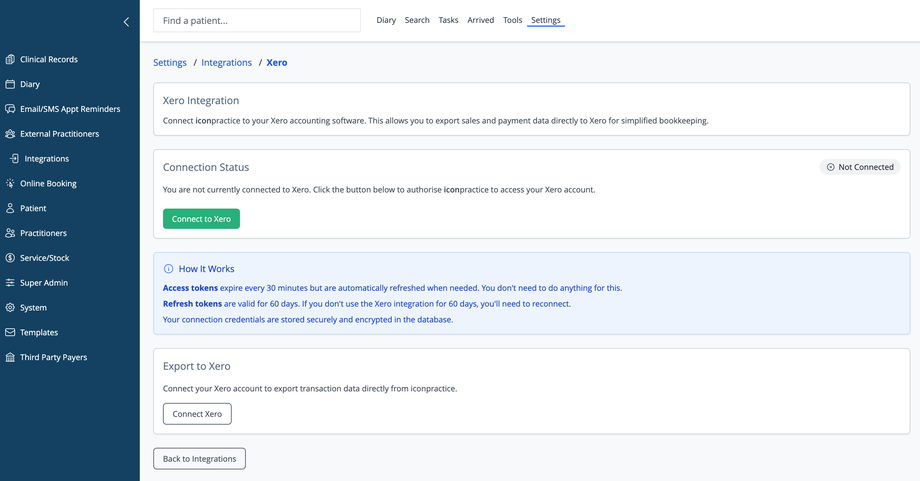Screen dimensions: 920x481
Task: Click the Service/Stock dollar icon
Action: pyautogui.click(x=10, y=258)
